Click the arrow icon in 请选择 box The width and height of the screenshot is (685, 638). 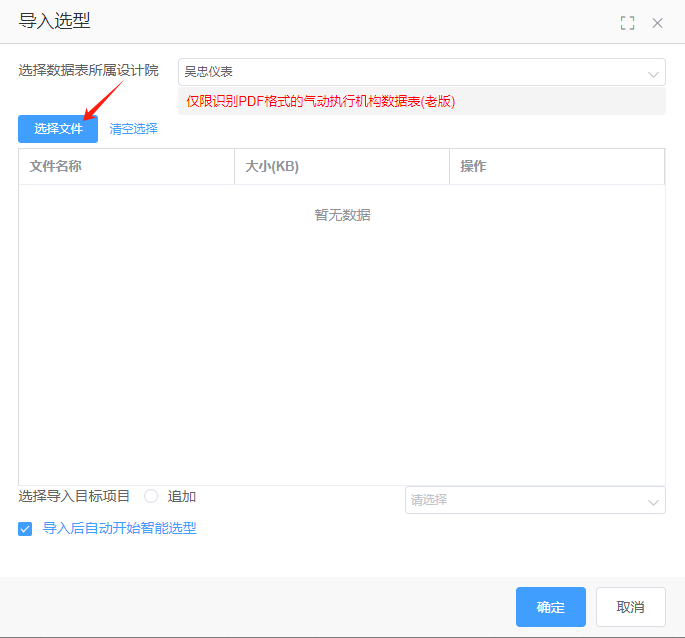pyautogui.click(x=654, y=501)
